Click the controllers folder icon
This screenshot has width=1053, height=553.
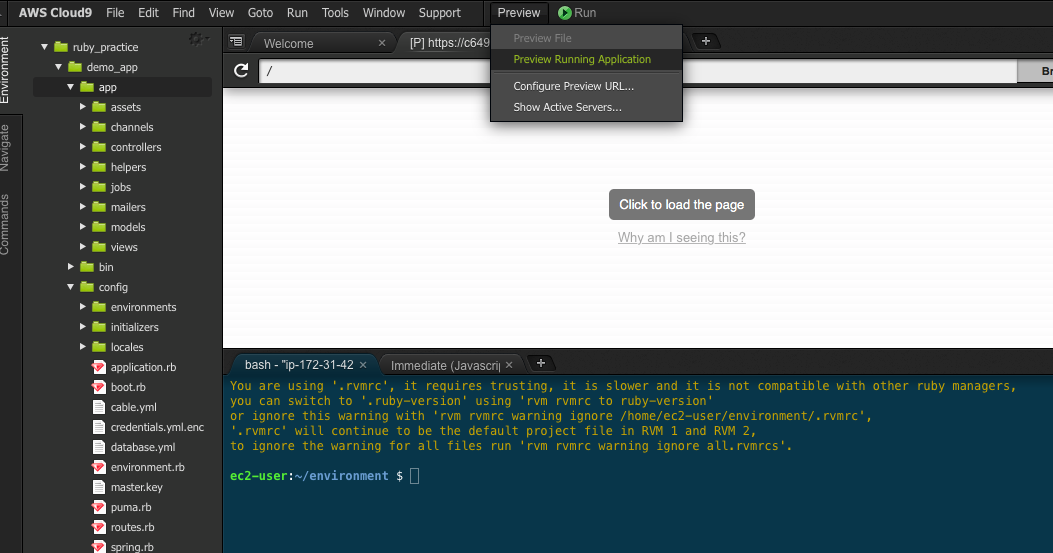click(99, 147)
